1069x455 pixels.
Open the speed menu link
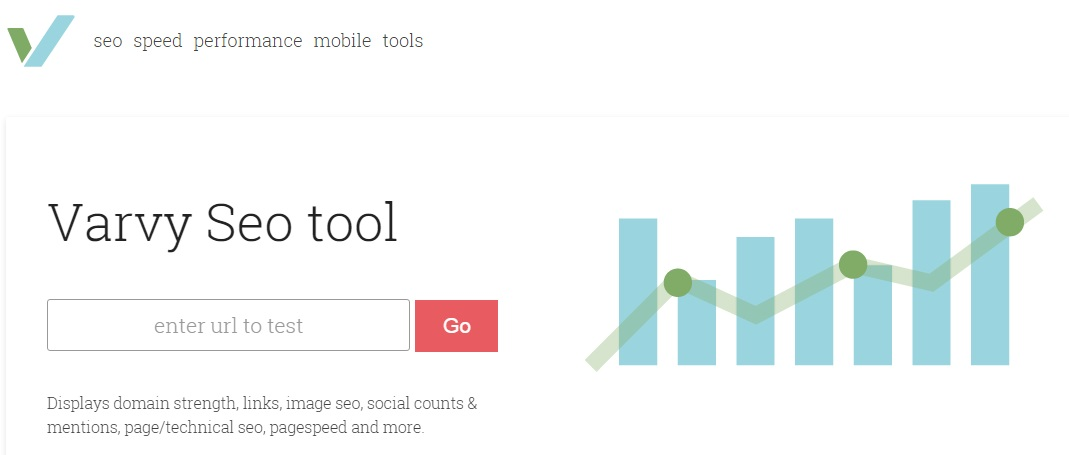click(157, 41)
